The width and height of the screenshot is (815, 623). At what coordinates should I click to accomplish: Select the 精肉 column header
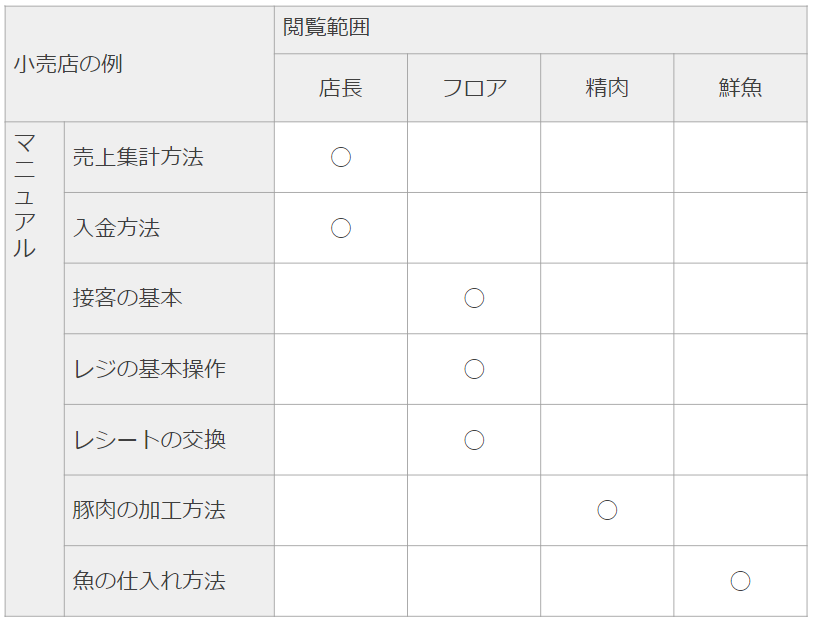[607, 88]
